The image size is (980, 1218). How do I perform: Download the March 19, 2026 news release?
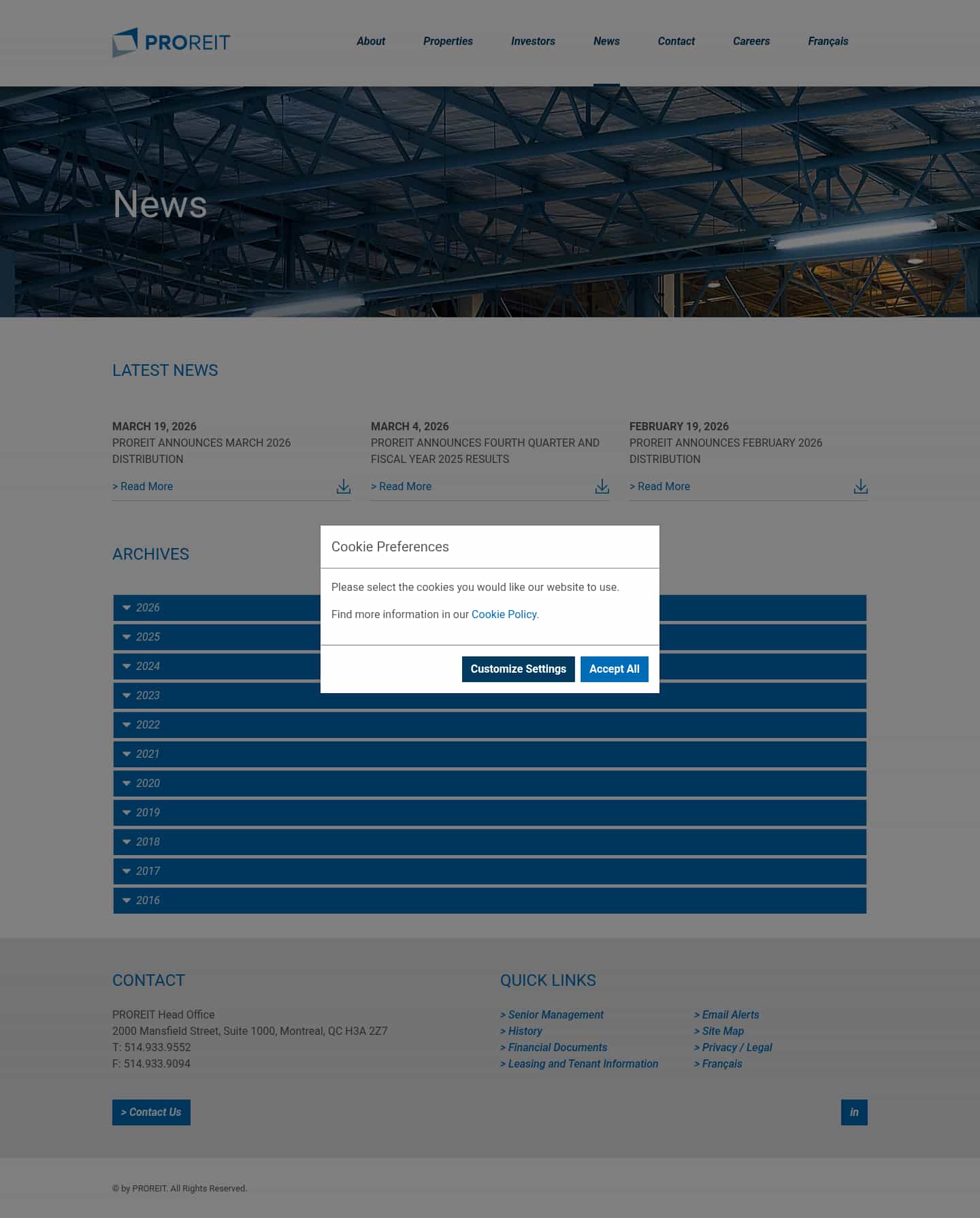pos(344,487)
